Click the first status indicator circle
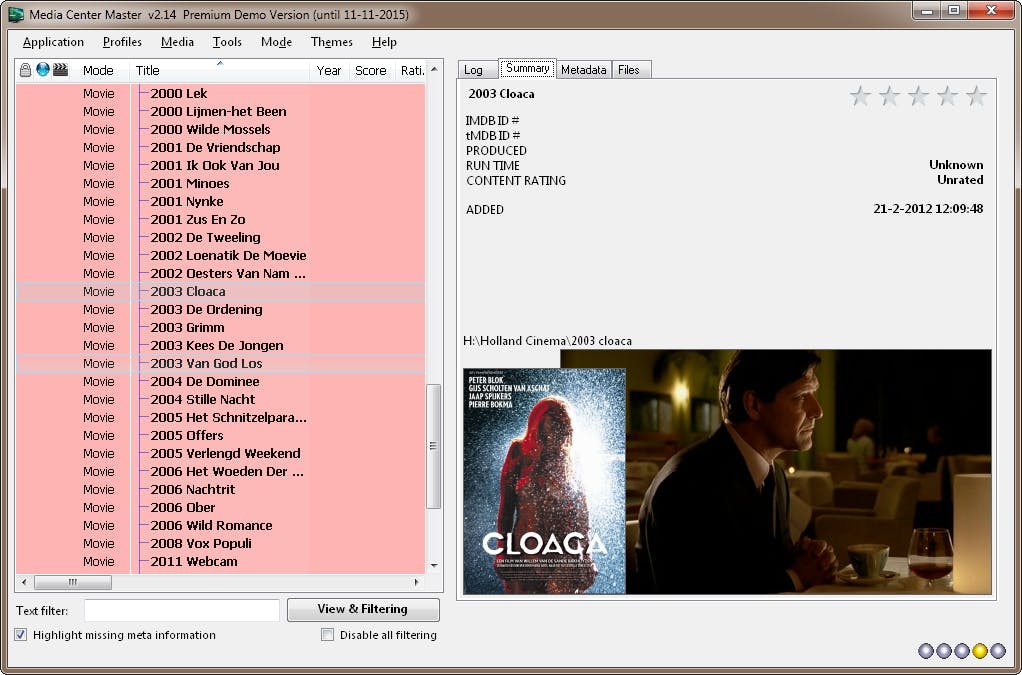This screenshot has height=675, width=1022. (x=926, y=650)
